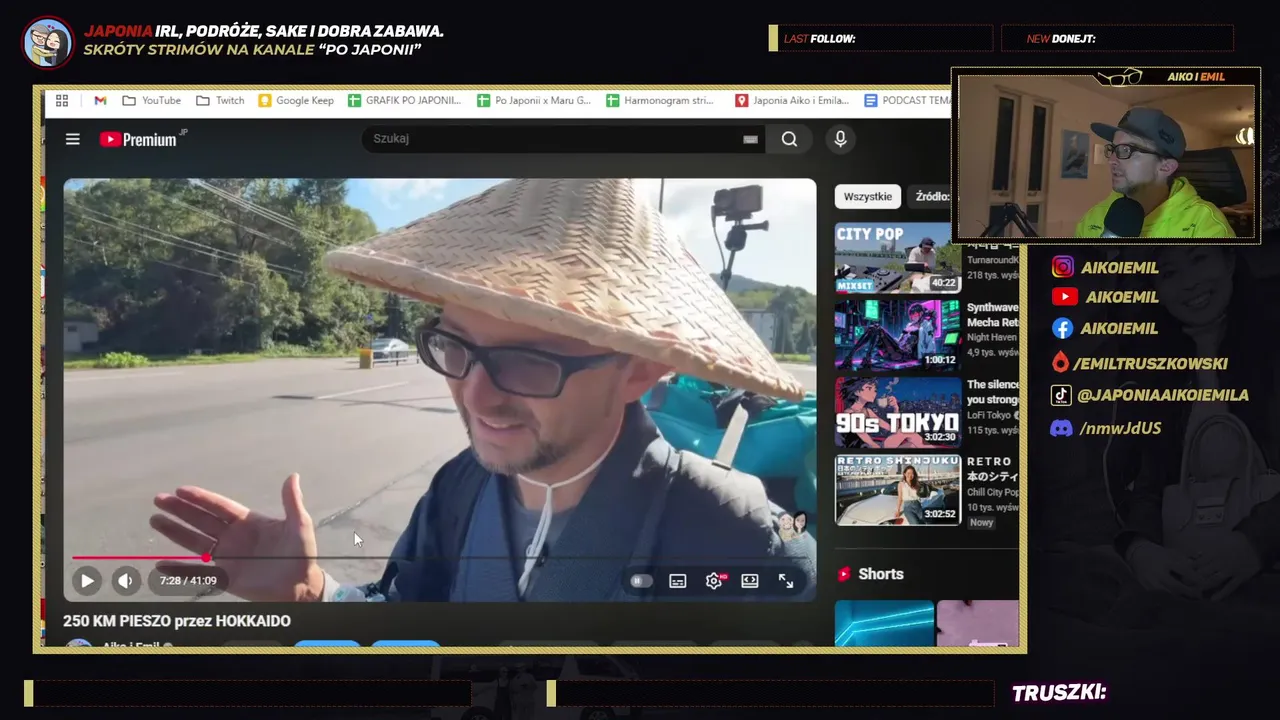Screen dimensions: 1280x720
Task: Open the on-screen keyboard icon in search box
Action: (x=750, y=139)
